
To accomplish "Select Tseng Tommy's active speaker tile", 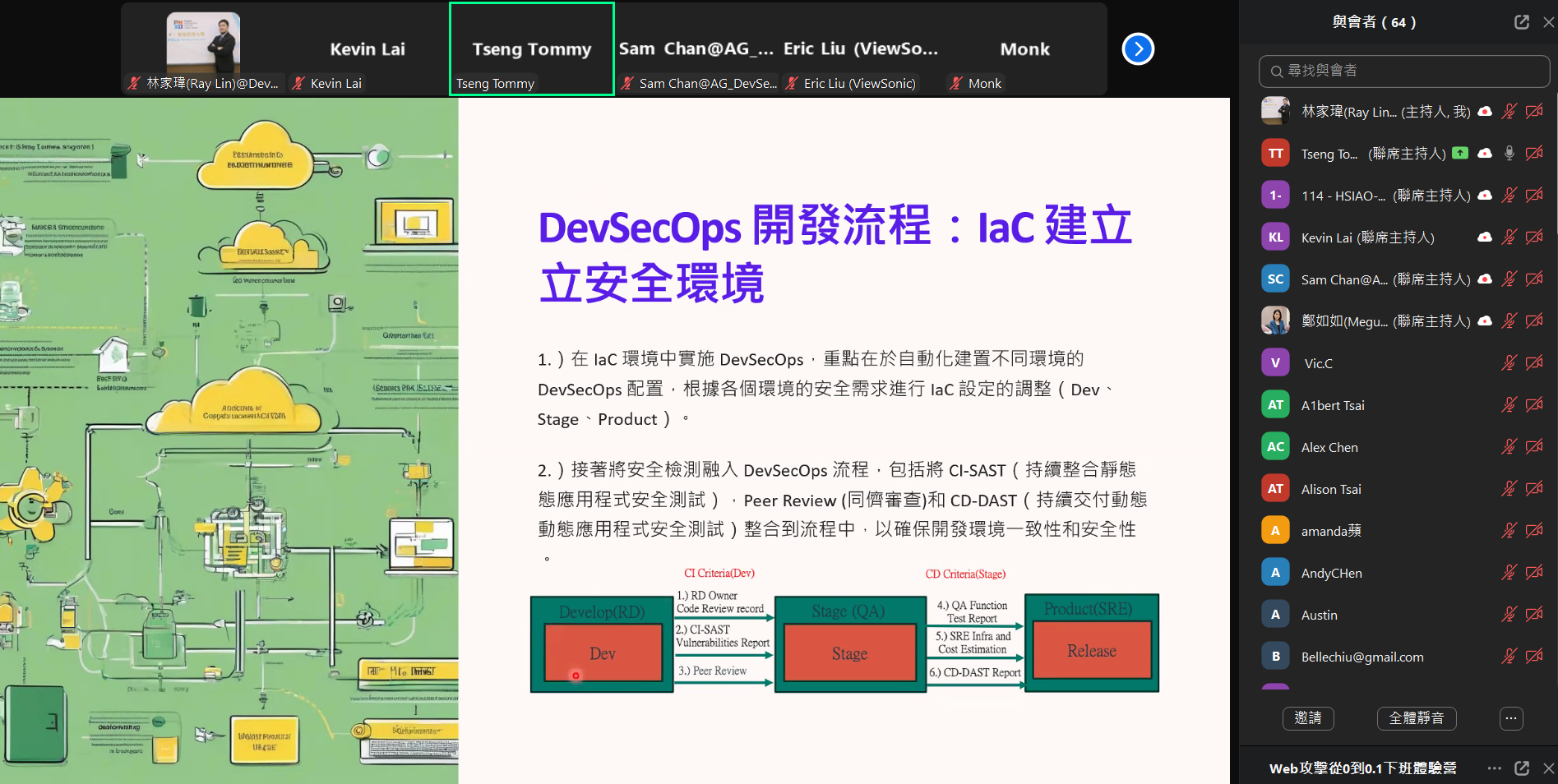I will coord(532,49).
